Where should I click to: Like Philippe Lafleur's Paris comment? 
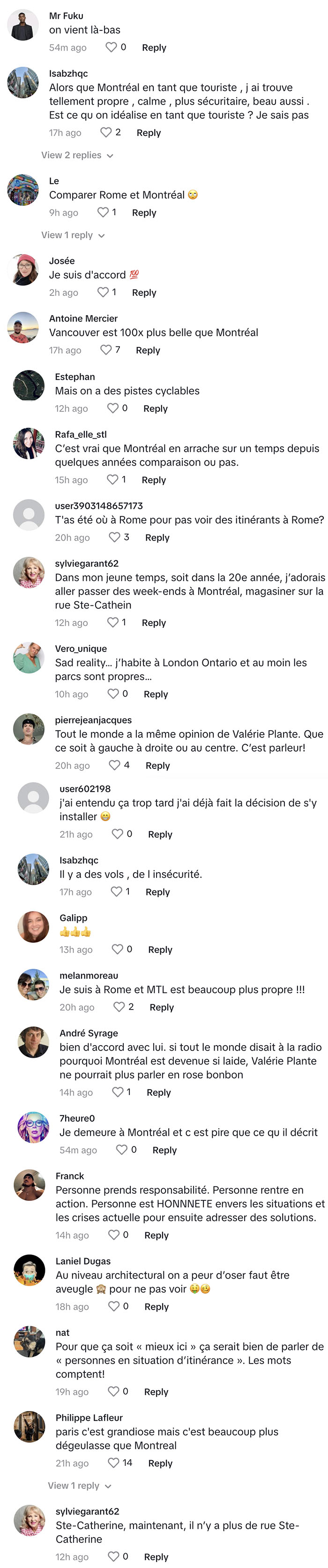113,1462
